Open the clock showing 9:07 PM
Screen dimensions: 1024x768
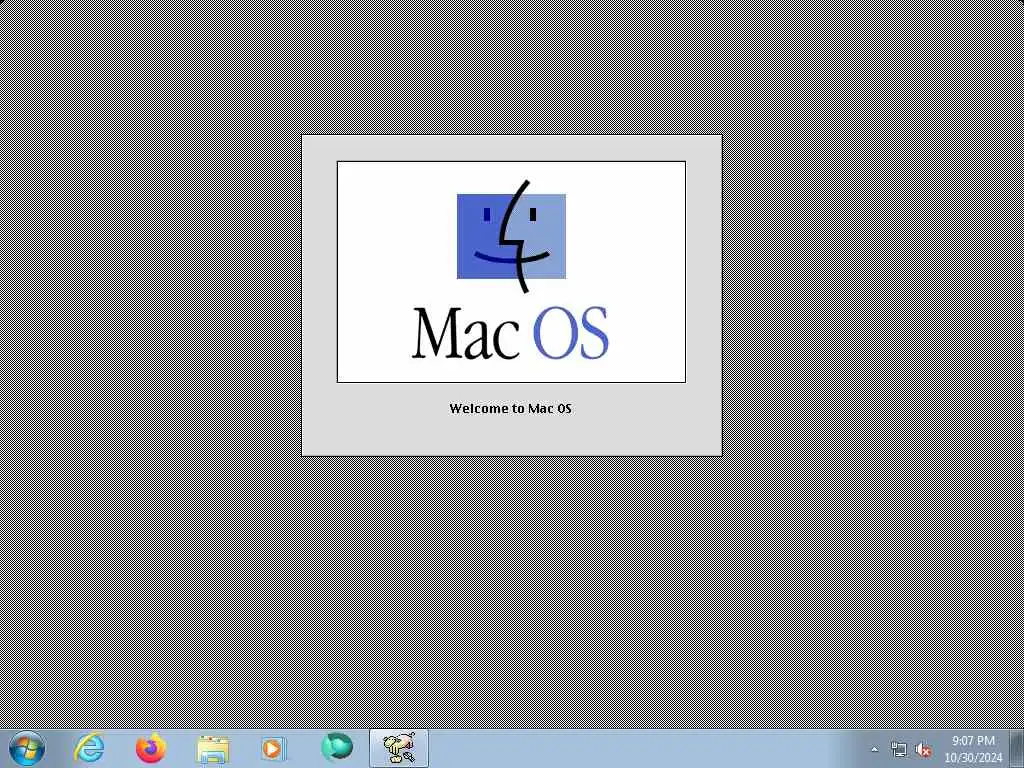pos(973,741)
